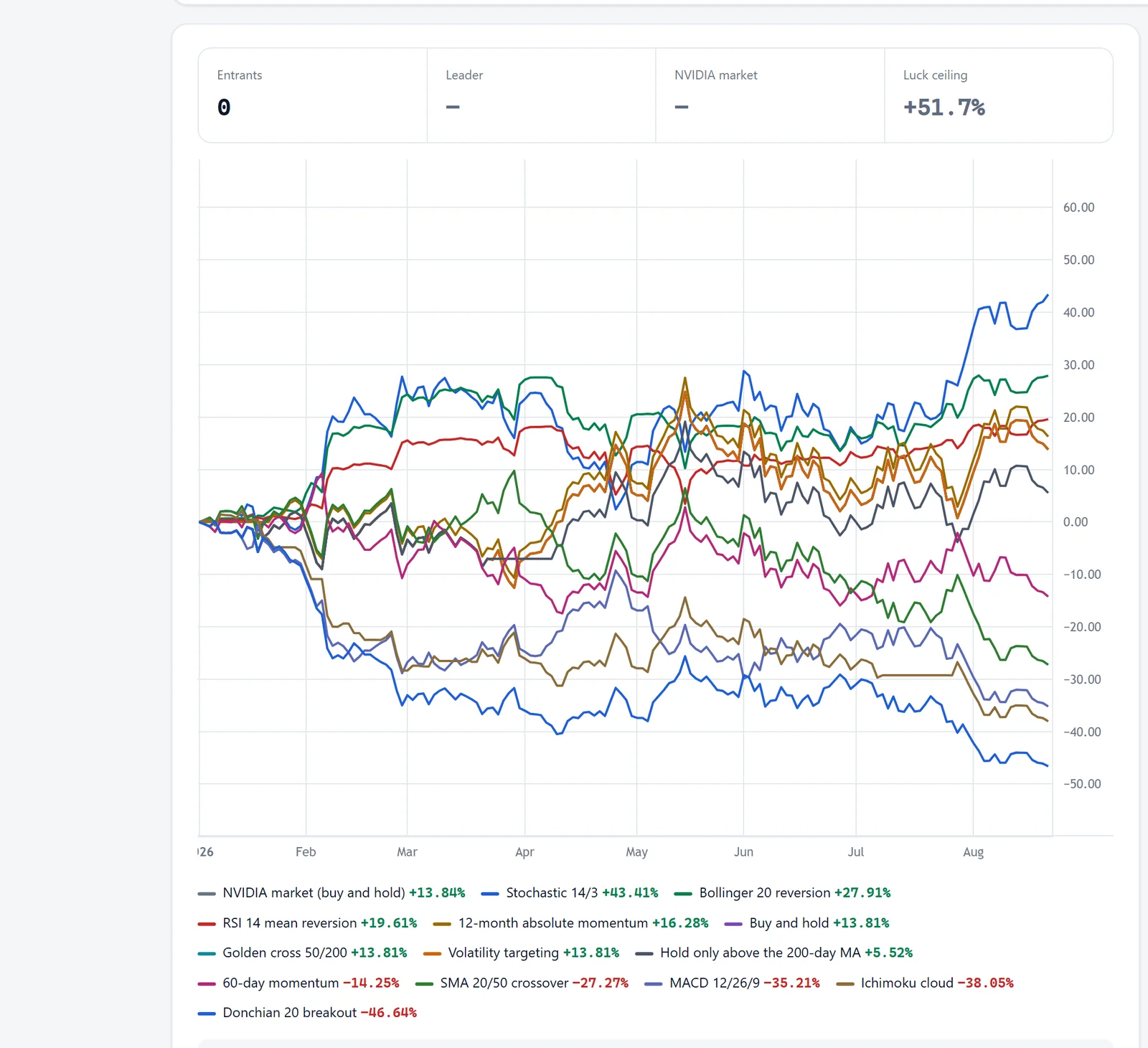The image size is (1148, 1048).
Task: Click the Leader stat card label
Action: point(464,75)
